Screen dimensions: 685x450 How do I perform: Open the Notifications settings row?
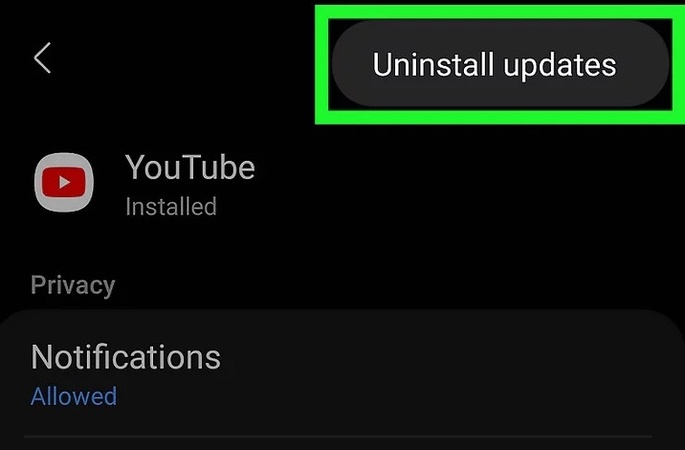pyautogui.click(x=342, y=376)
